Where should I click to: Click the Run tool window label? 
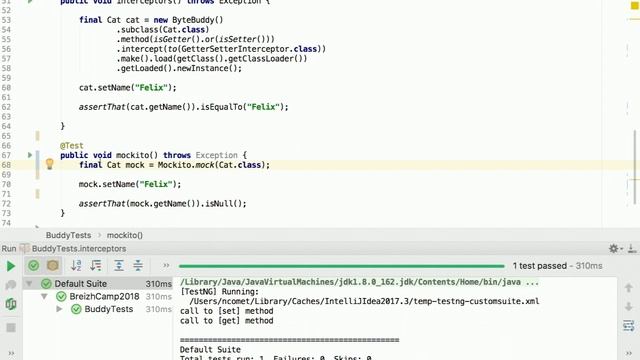click(x=9, y=248)
